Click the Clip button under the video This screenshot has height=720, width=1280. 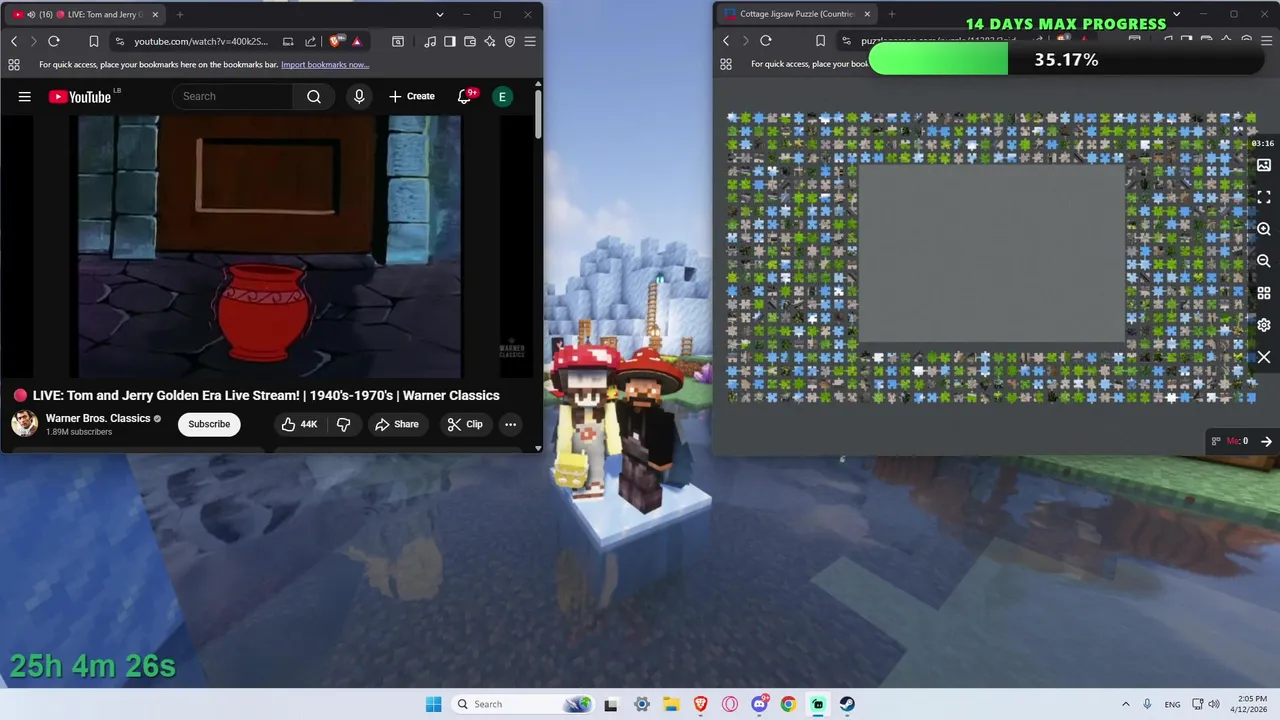(x=465, y=424)
